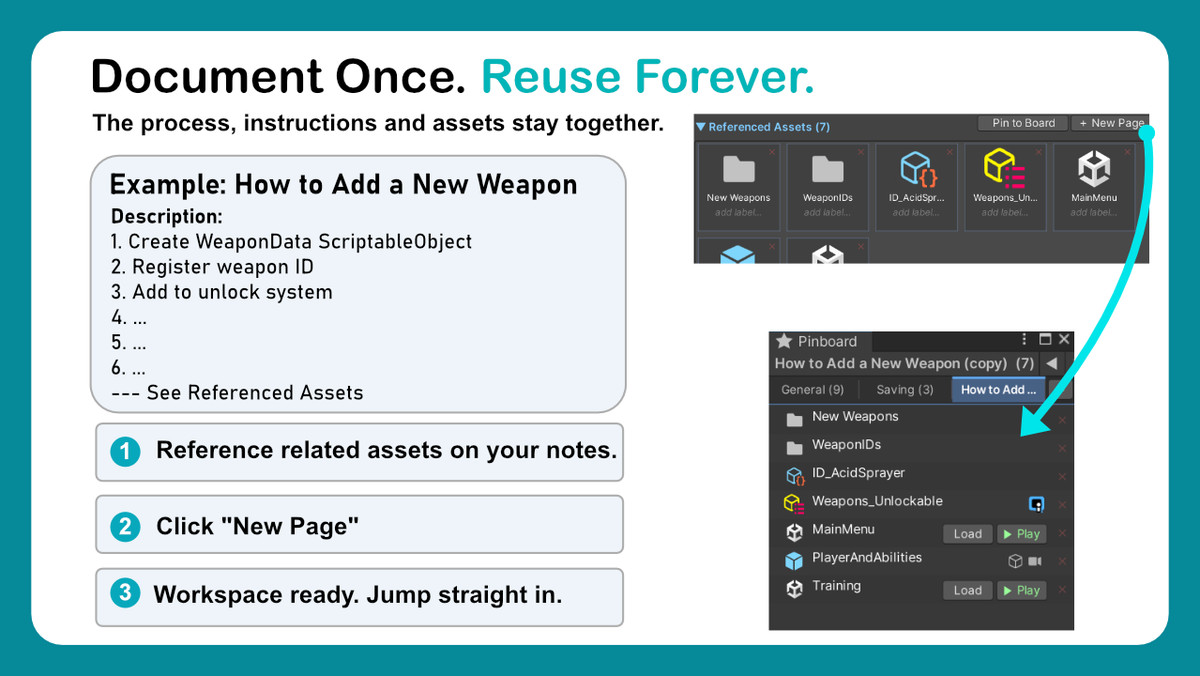Select the New Weapons folder icon in Referenced Assets
Viewport: 1200px width, 676px height.
click(x=739, y=169)
